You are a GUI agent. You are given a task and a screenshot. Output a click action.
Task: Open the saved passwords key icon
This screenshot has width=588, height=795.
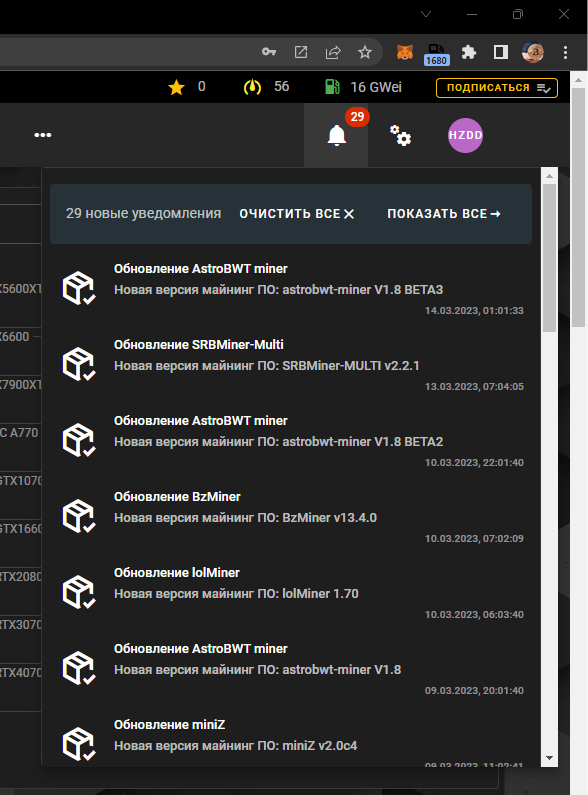(x=269, y=52)
